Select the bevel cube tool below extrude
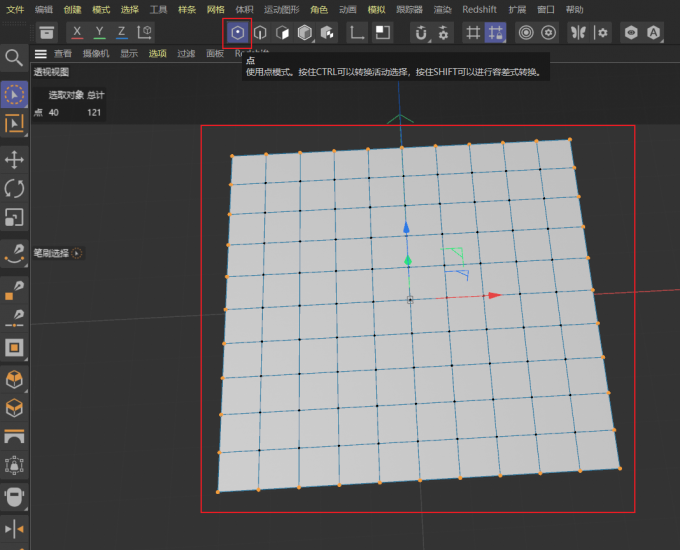 click(14, 408)
